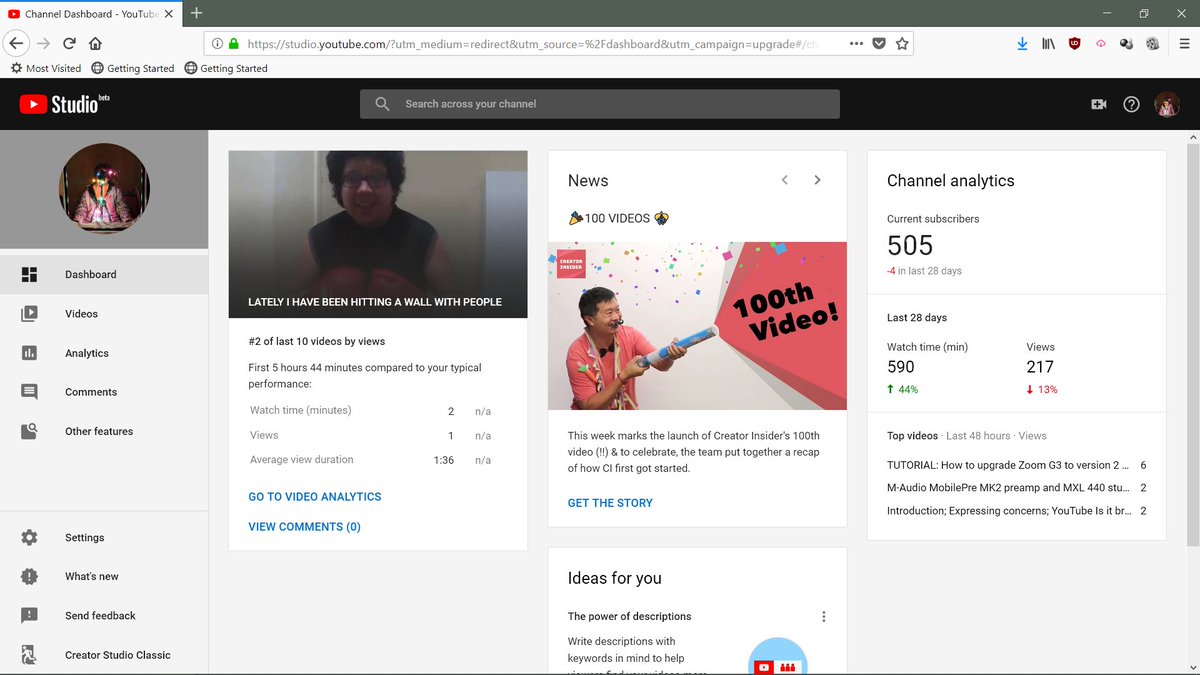1200x675 pixels.
Task: Open the Firefox downloads arrow icon
Action: click(1022, 44)
